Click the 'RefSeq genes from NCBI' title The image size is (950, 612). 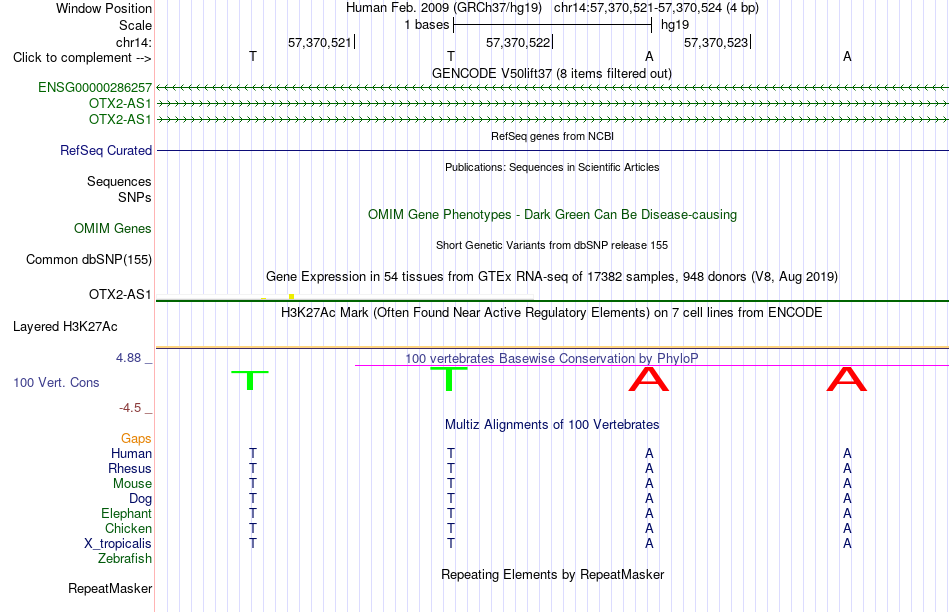(553, 136)
